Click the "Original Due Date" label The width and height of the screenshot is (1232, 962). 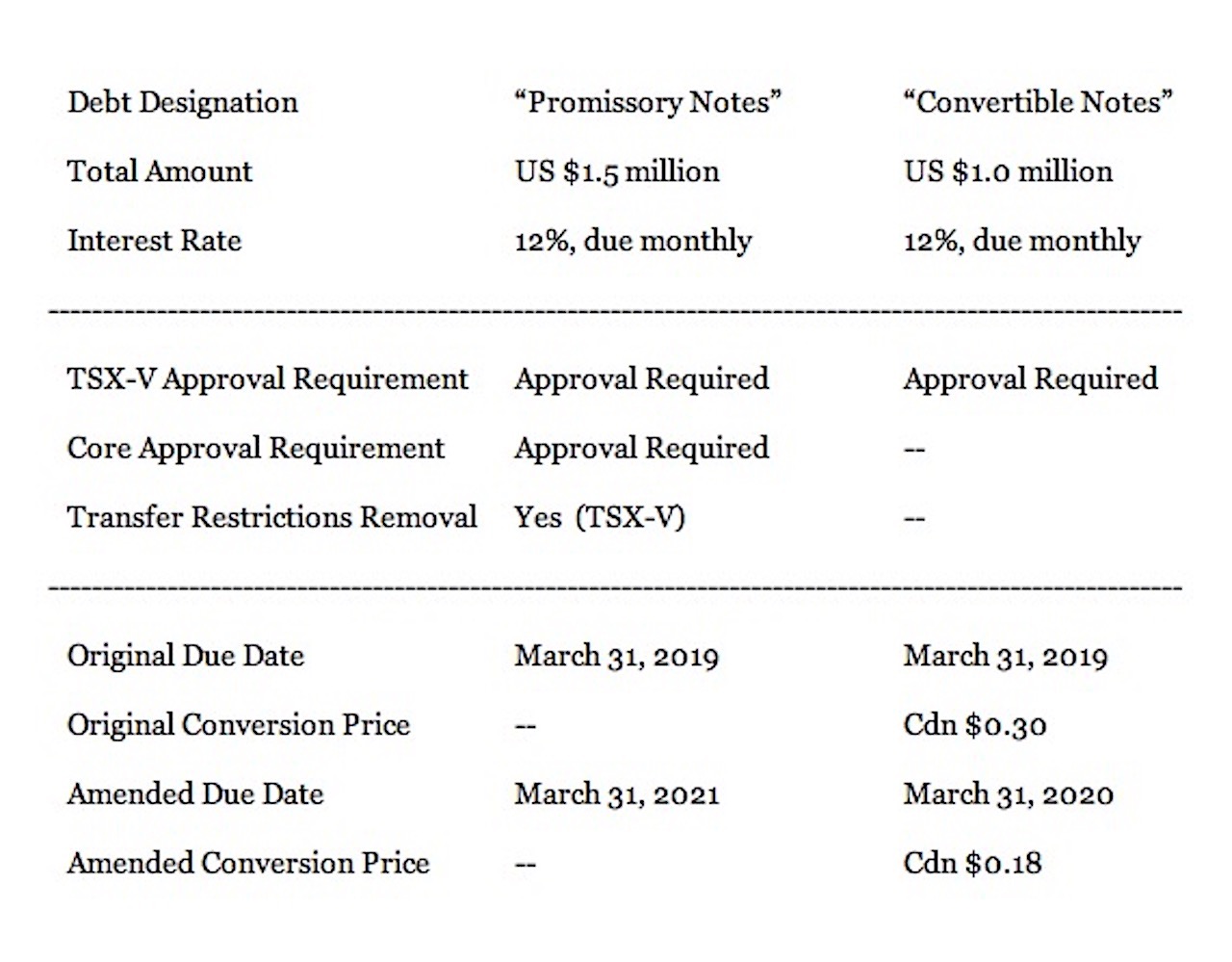pos(186,656)
